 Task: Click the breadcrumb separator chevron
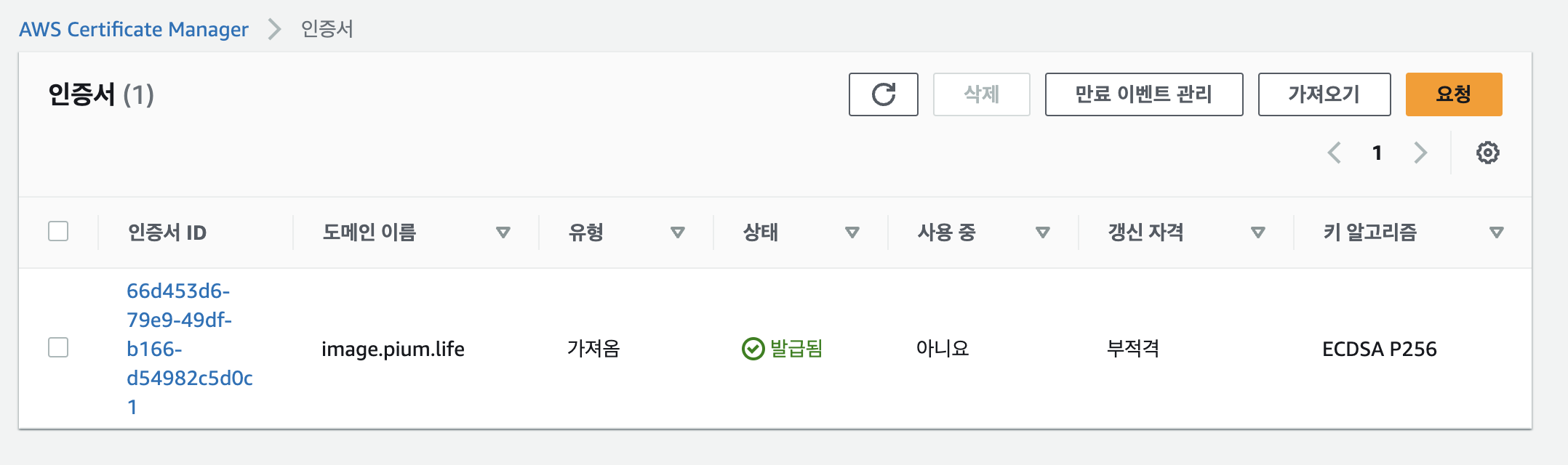click(x=274, y=29)
